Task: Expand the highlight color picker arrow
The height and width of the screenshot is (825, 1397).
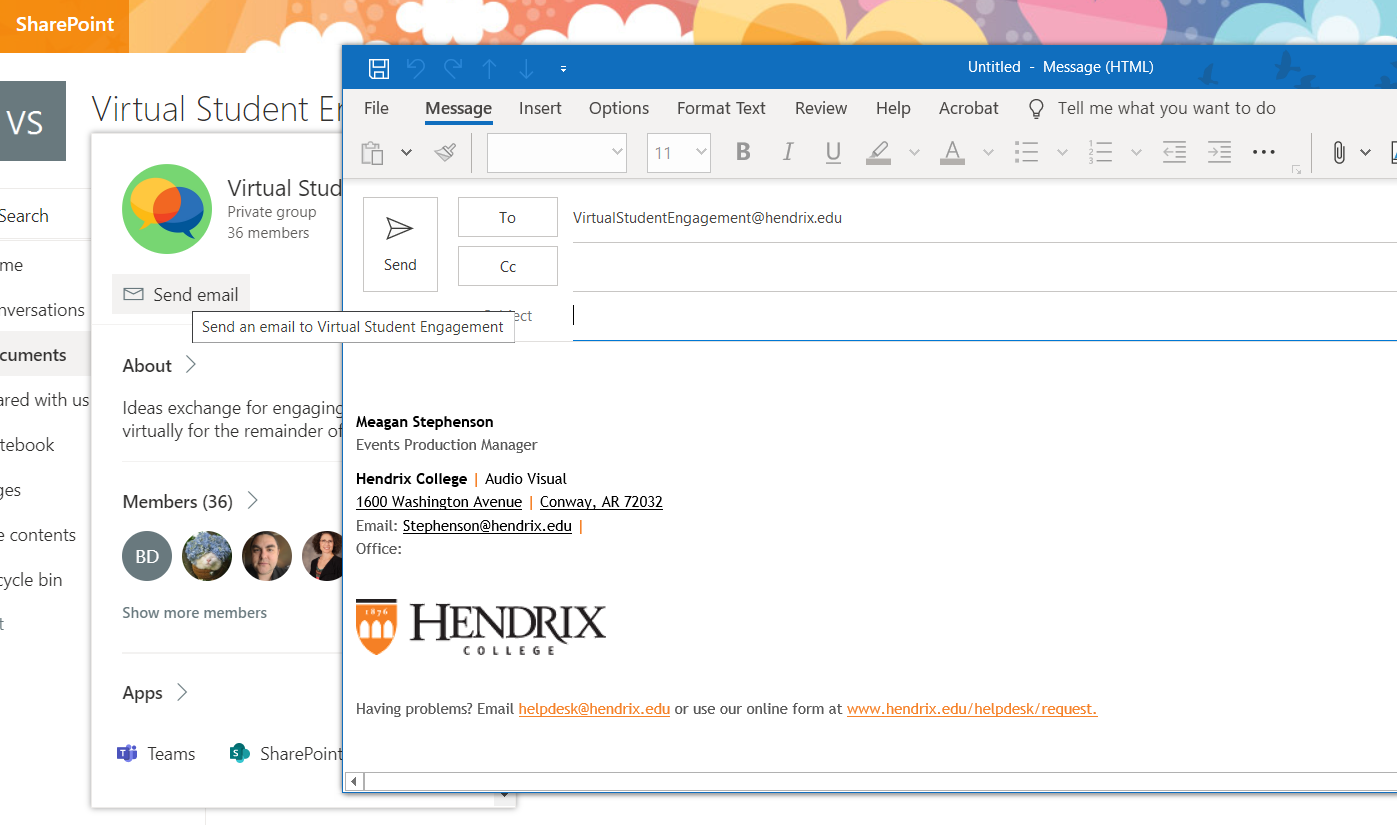Action: tap(914, 153)
